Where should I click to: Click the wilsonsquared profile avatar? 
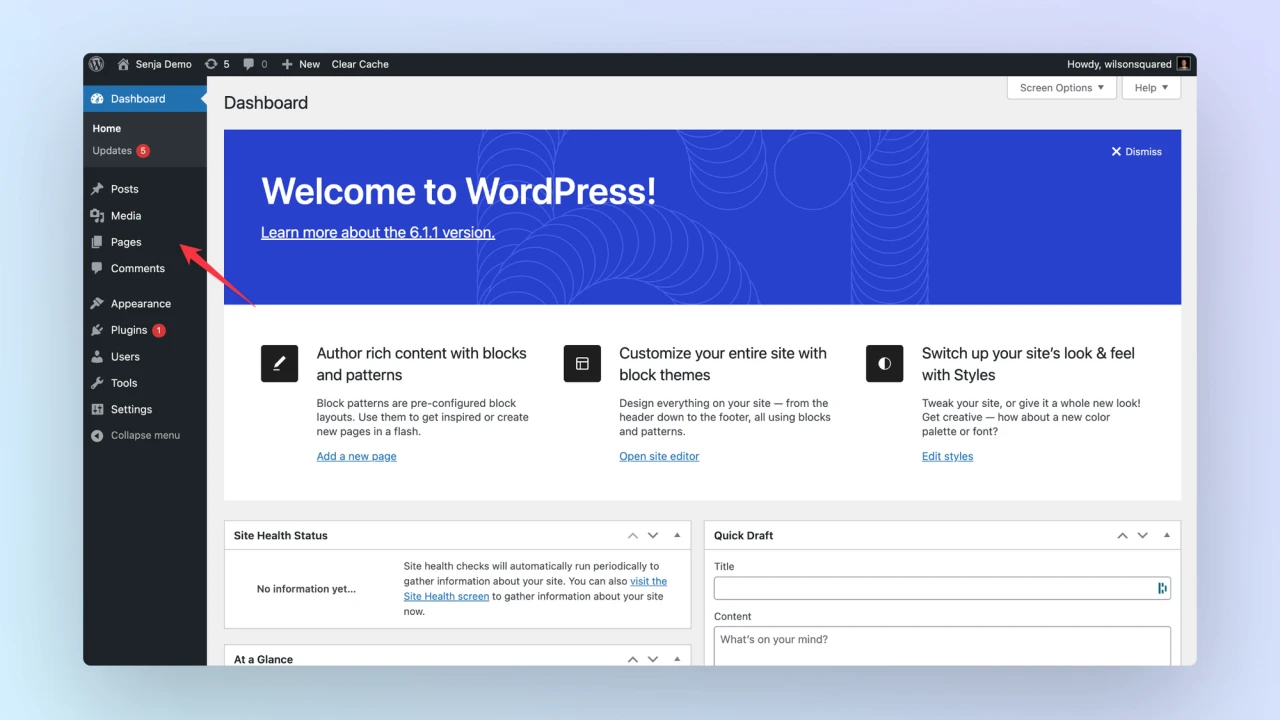[x=1184, y=64]
